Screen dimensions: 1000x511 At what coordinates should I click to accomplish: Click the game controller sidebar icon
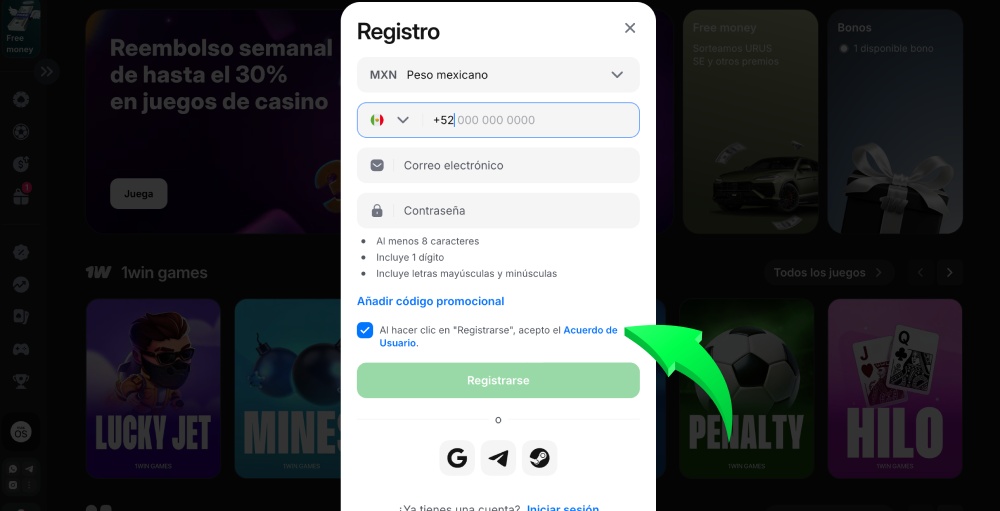(x=21, y=349)
